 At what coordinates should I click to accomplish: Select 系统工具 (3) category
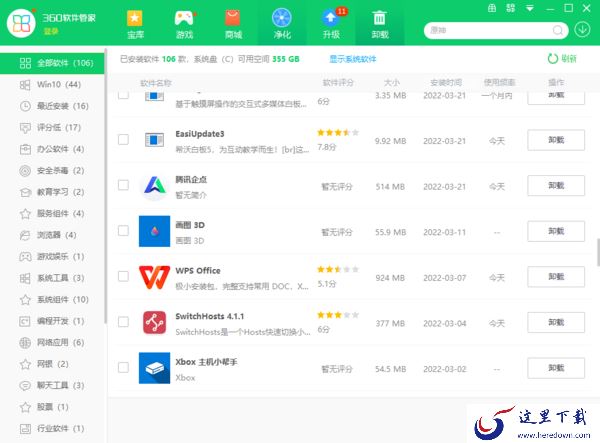tap(52, 278)
